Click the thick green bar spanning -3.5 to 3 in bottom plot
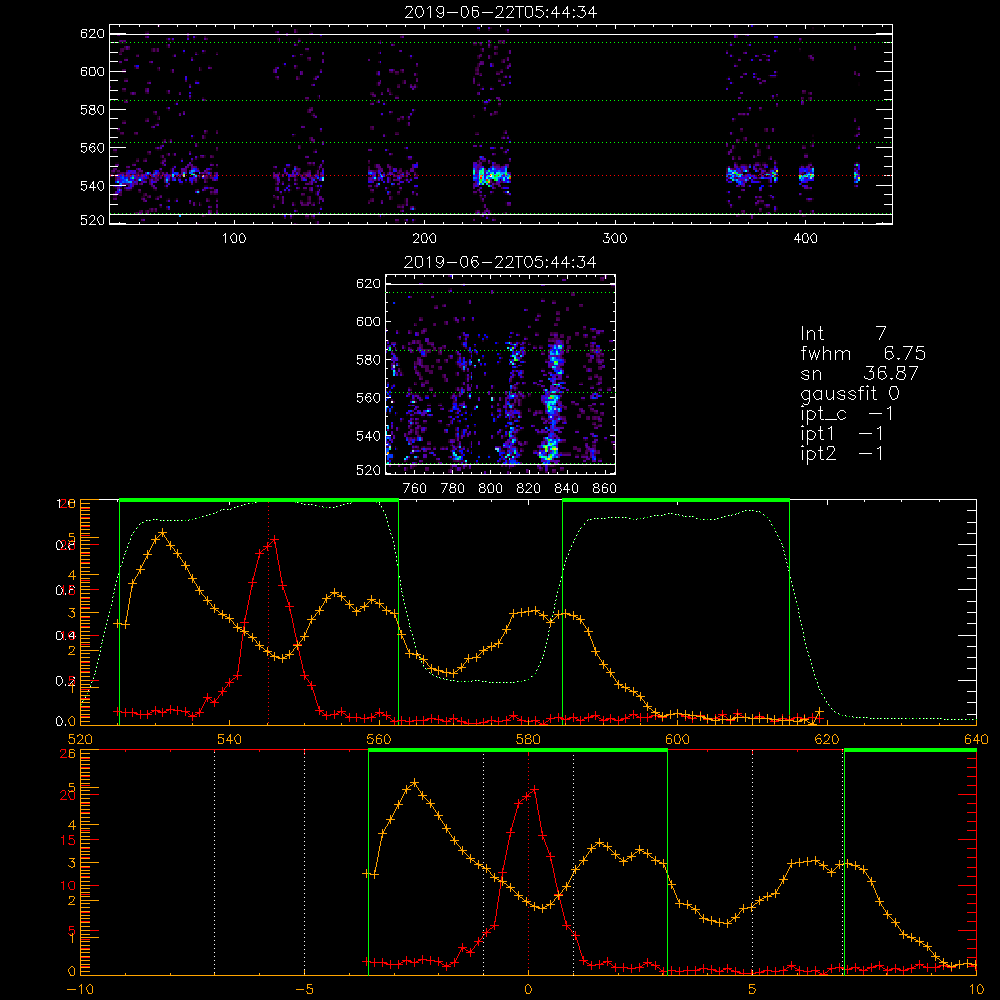The width and height of the screenshot is (1000, 1000). [x=518, y=750]
